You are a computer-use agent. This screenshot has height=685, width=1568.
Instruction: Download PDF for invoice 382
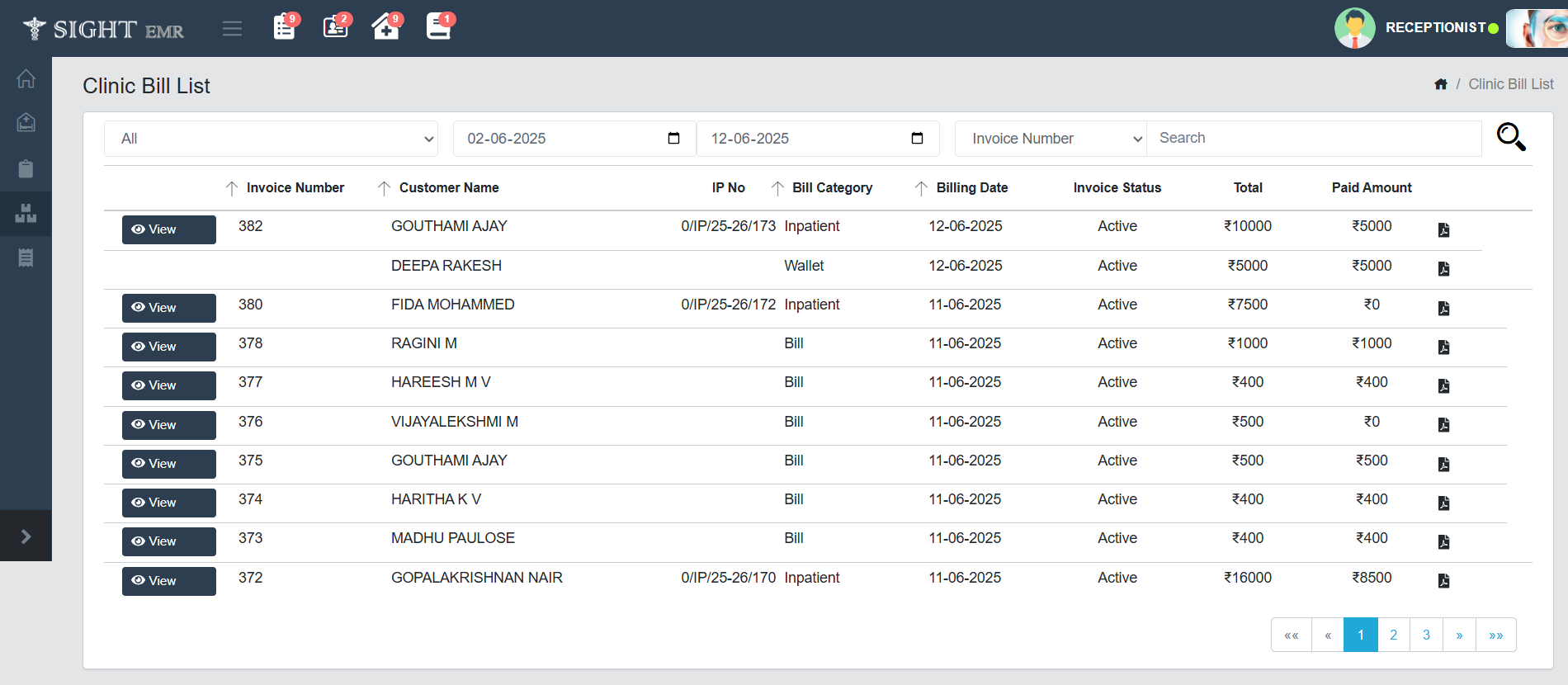point(1443,230)
